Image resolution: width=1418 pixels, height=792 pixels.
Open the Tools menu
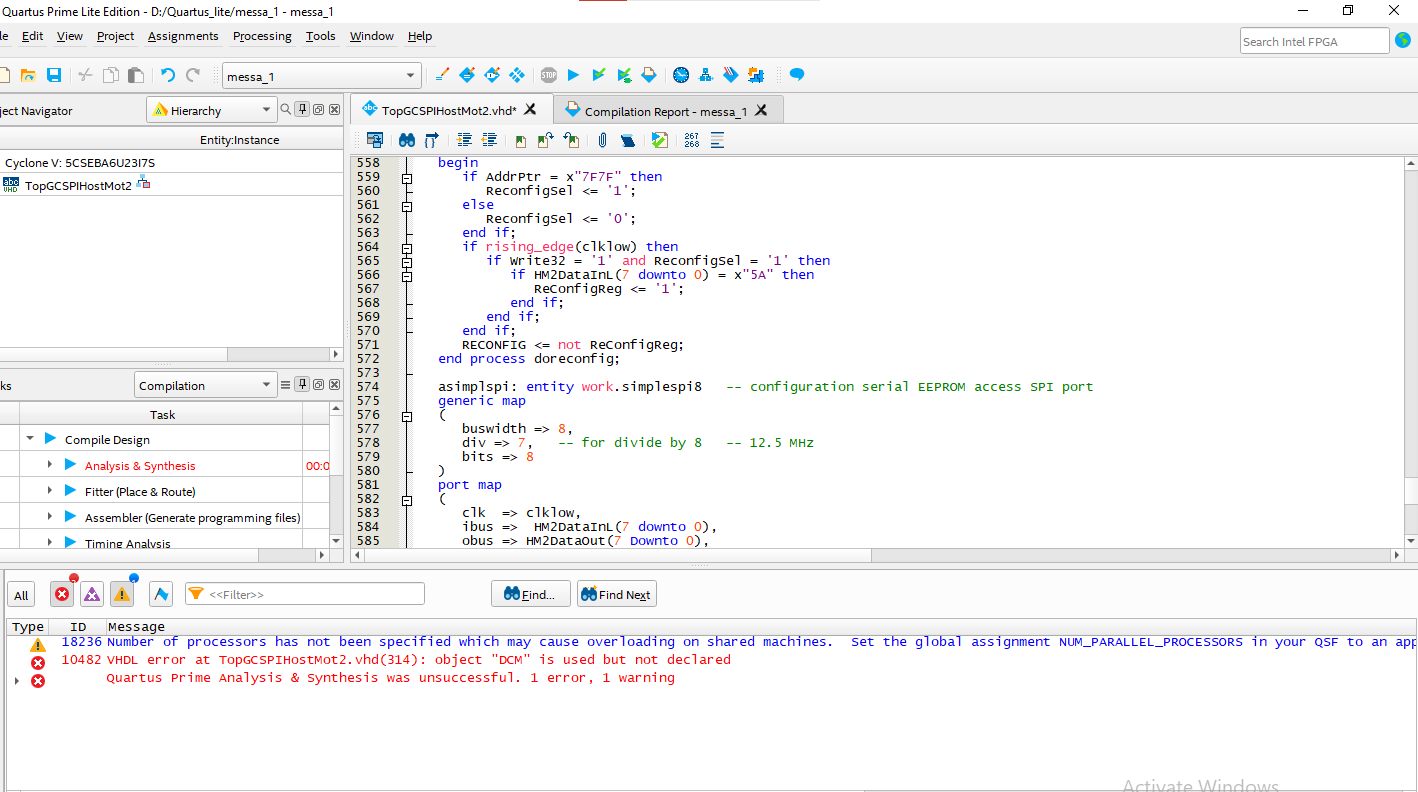pyautogui.click(x=320, y=36)
